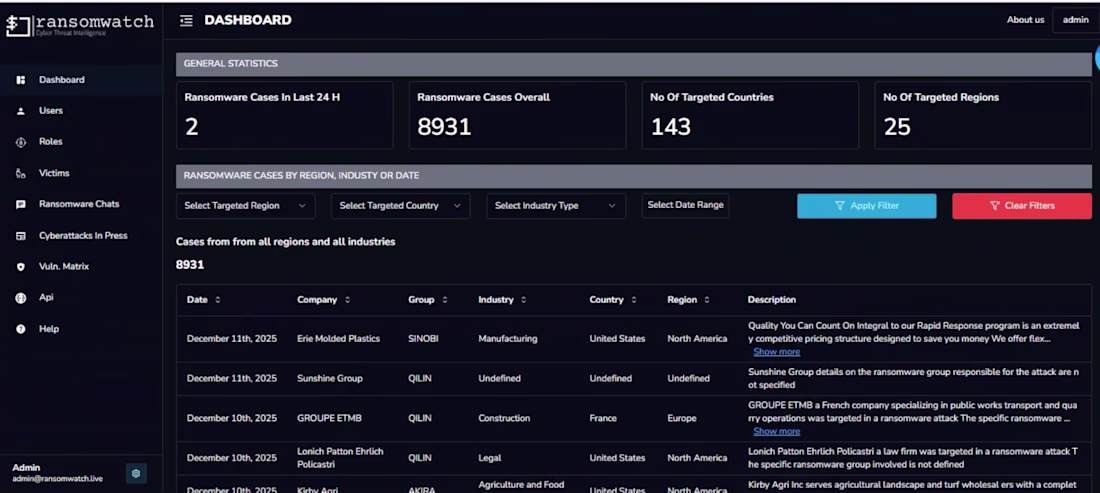1100x493 pixels.
Task: Click GROUPE ETMB company cell
Action: pyautogui.click(x=329, y=418)
